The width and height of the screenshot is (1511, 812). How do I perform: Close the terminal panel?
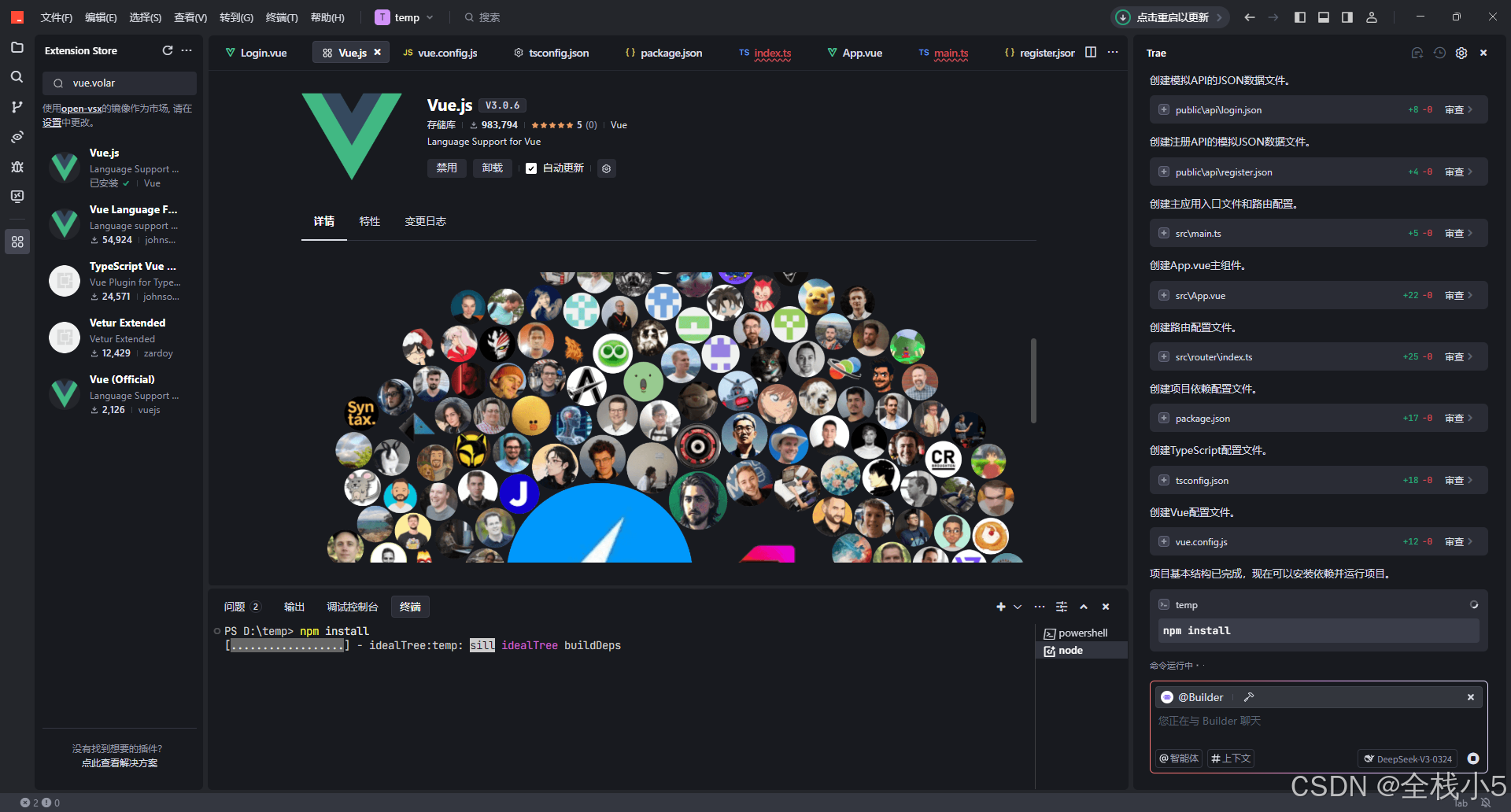click(x=1106, y=607)
